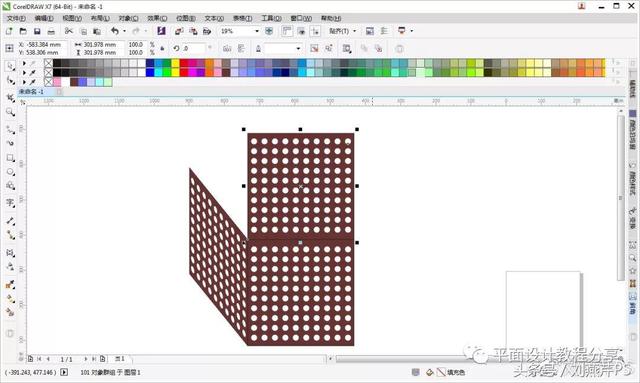
Task: Click the Cut scissors icon
Action: pos(69,31)
